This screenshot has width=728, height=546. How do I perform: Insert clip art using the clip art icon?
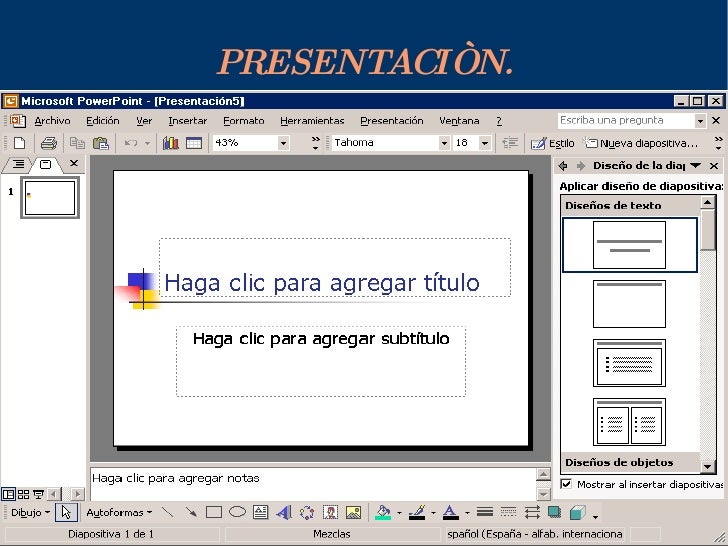330,512
